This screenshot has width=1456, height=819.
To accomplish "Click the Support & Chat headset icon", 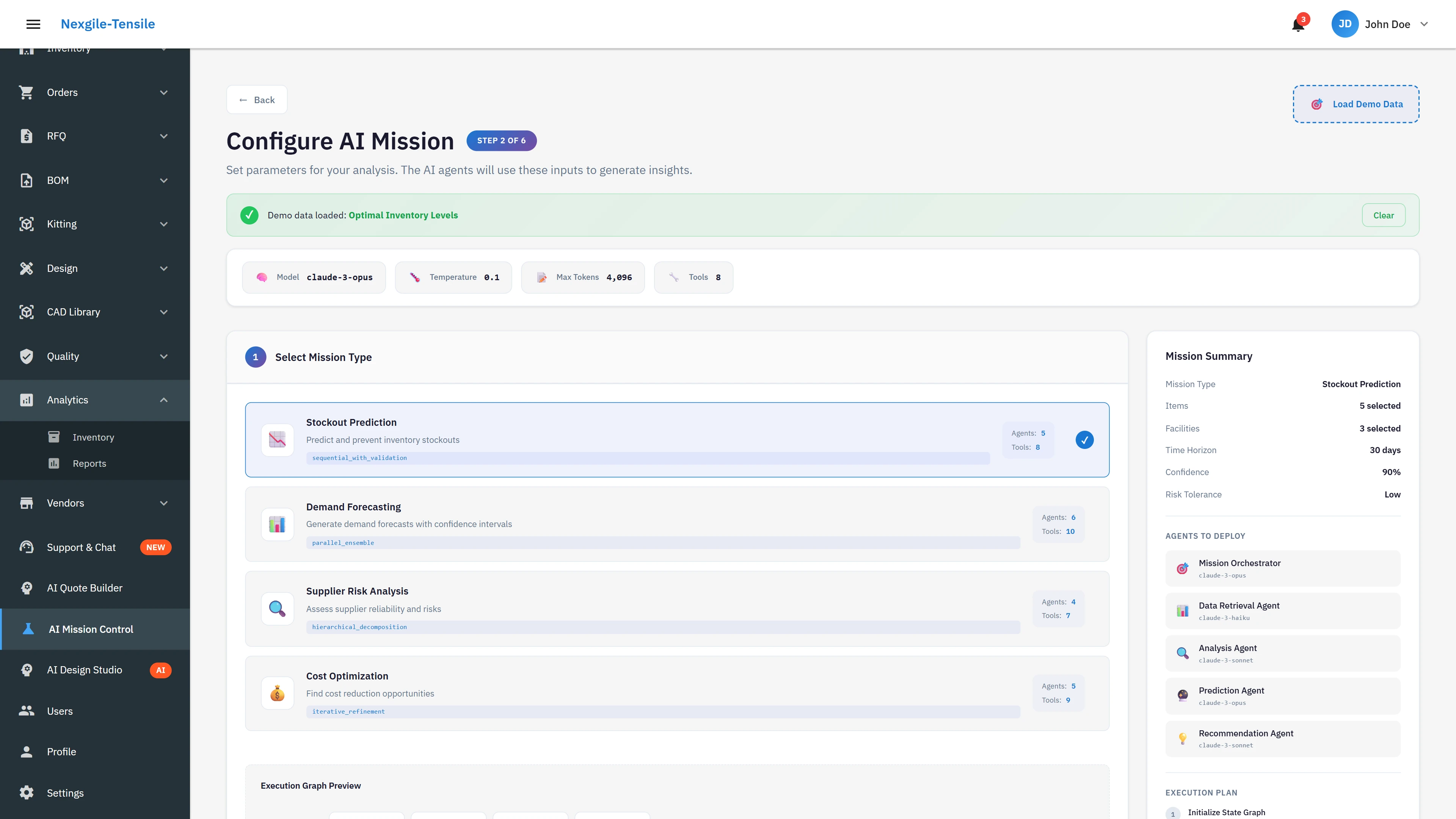I will (x=27, y=547).
